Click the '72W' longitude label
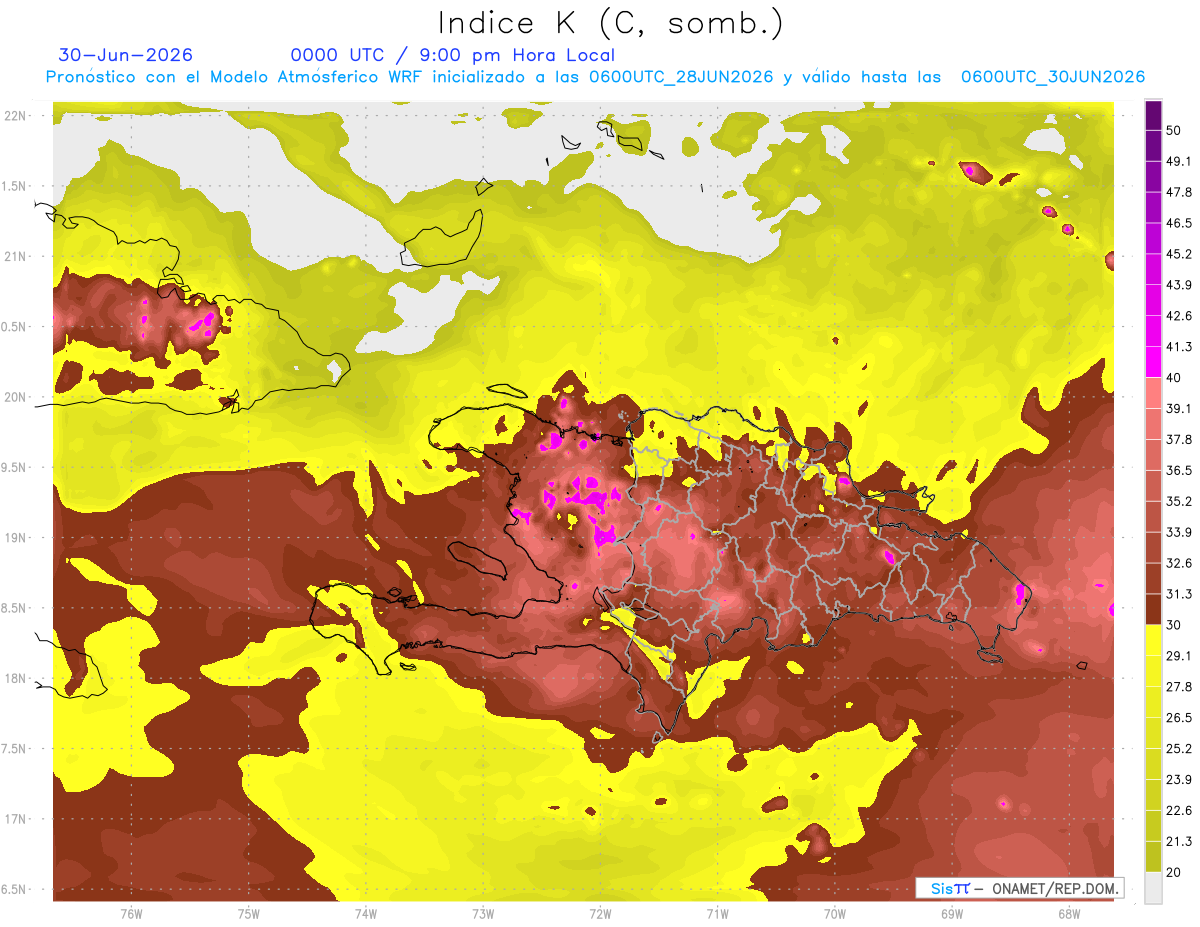Screen dimensions: 1200x927 pos(600,914)
